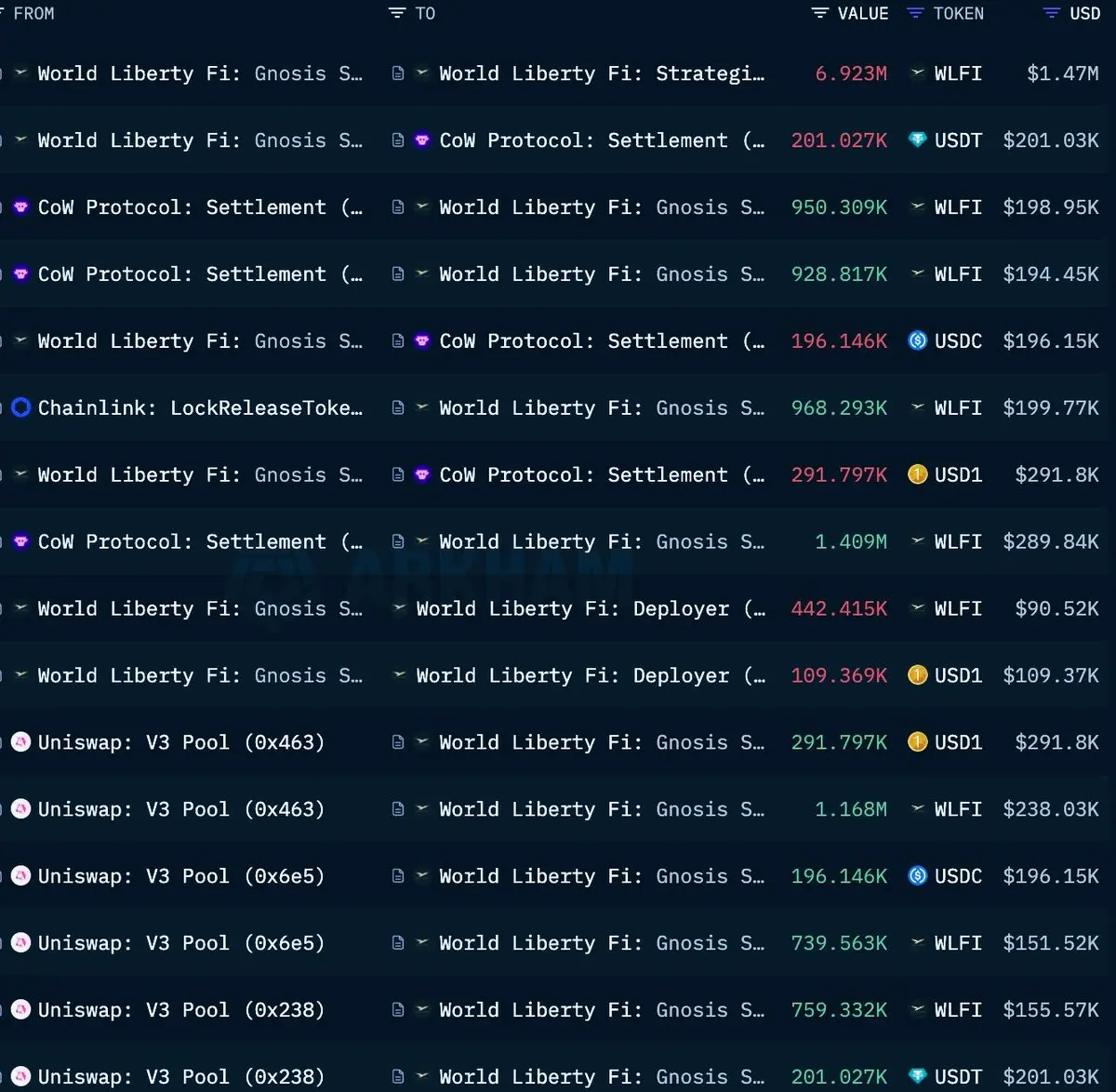This screenshot has height=1092, width=1116.
Task: Open the FROM column filter
Action: coord(3,13)
